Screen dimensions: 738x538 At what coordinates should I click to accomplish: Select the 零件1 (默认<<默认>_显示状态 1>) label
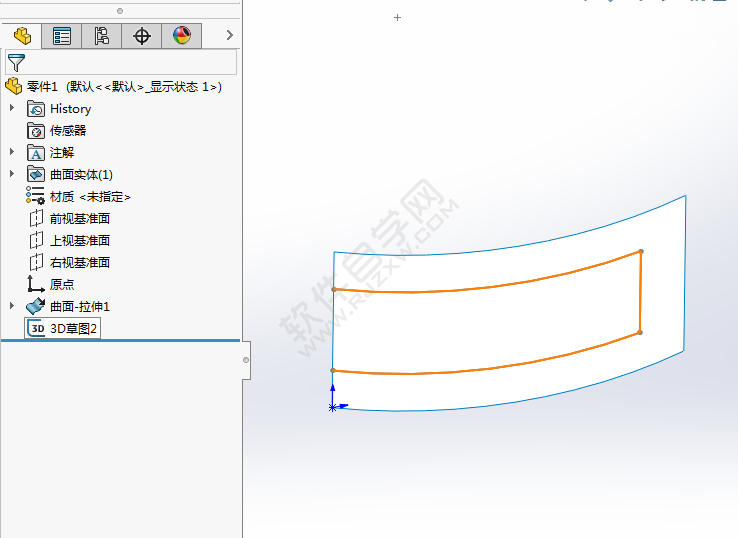(124, 87)
